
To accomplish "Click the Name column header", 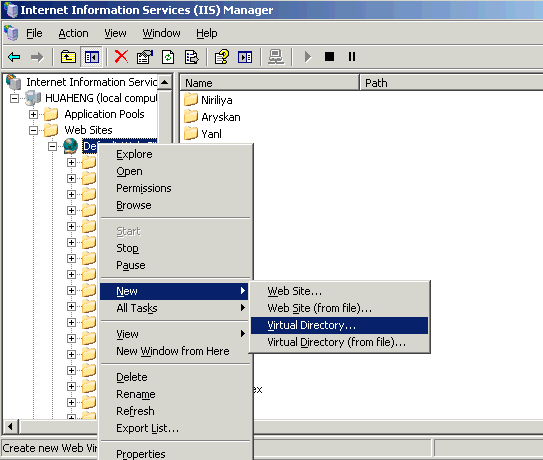I will tap(269, 83).
